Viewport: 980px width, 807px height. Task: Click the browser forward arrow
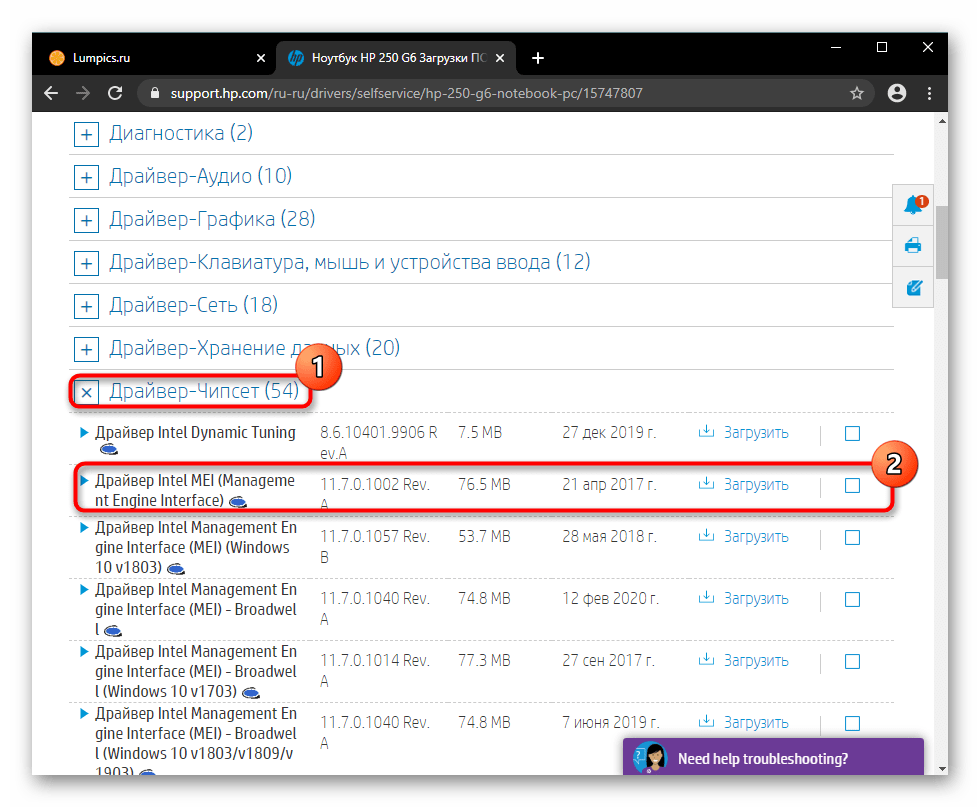tap(82, 93)
